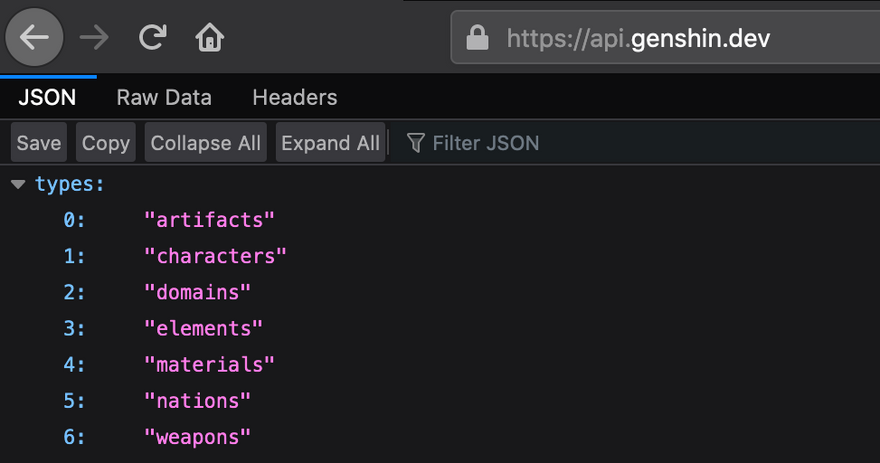Select the "artifacts" value row

point(209,220)
